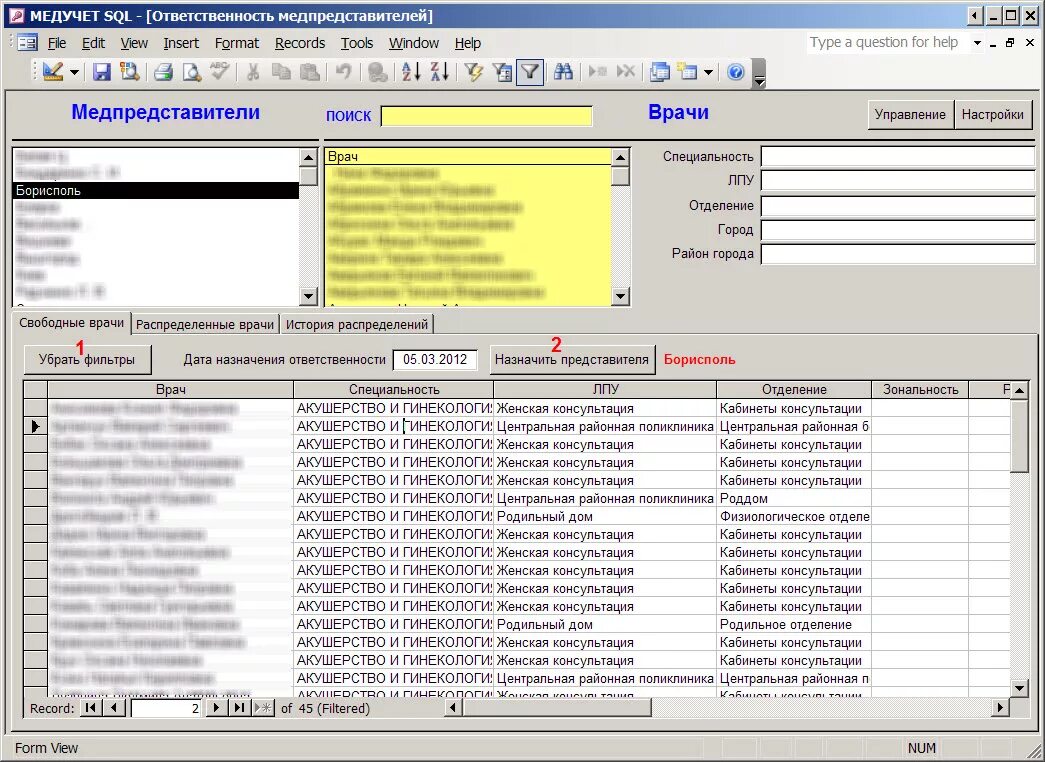Toggle the Apply/Remove Filter funnel button
Screen dimensions: 1045x762
point(530,71)
